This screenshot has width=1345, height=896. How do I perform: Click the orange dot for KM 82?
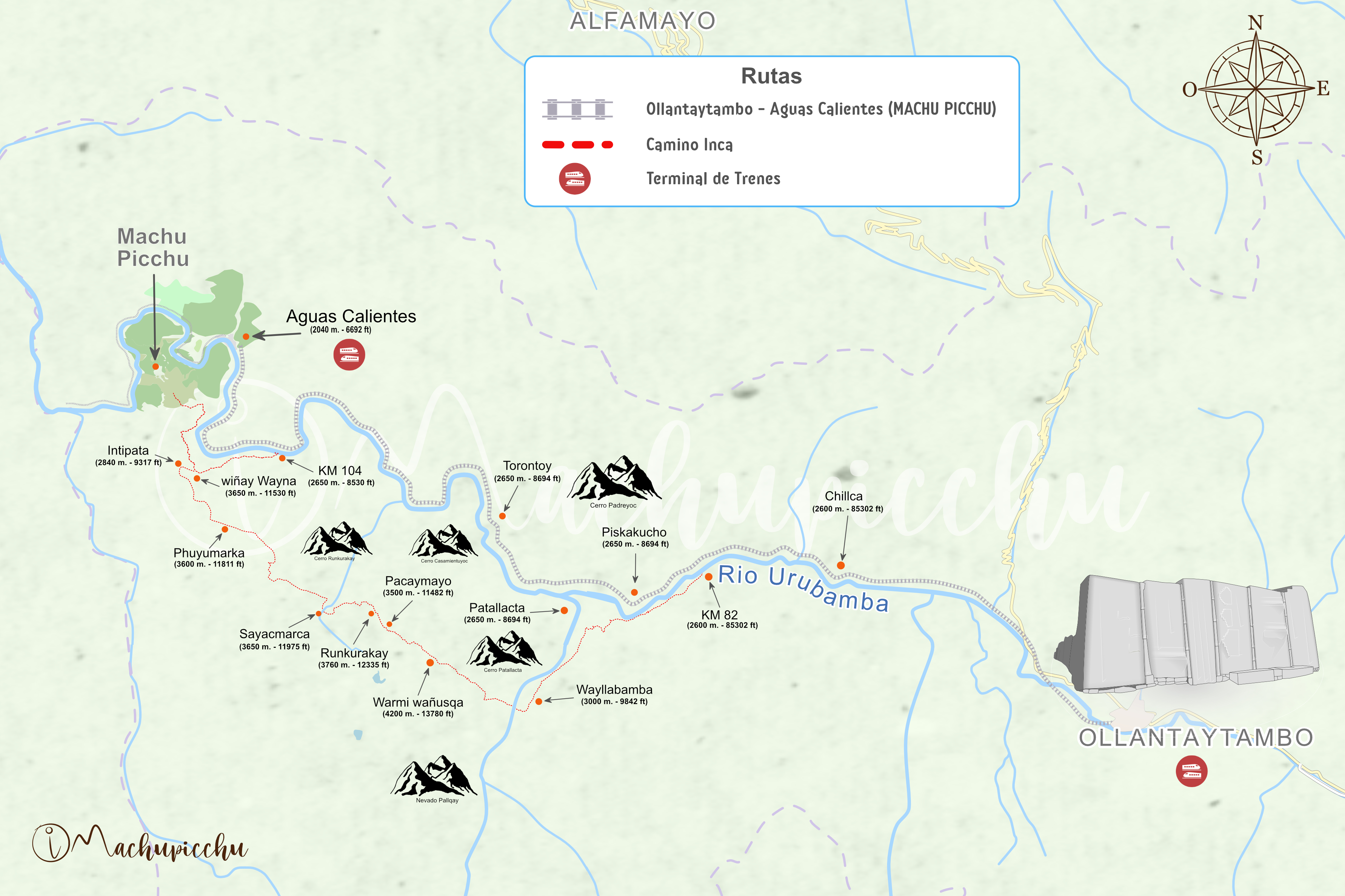click(708, 577)
